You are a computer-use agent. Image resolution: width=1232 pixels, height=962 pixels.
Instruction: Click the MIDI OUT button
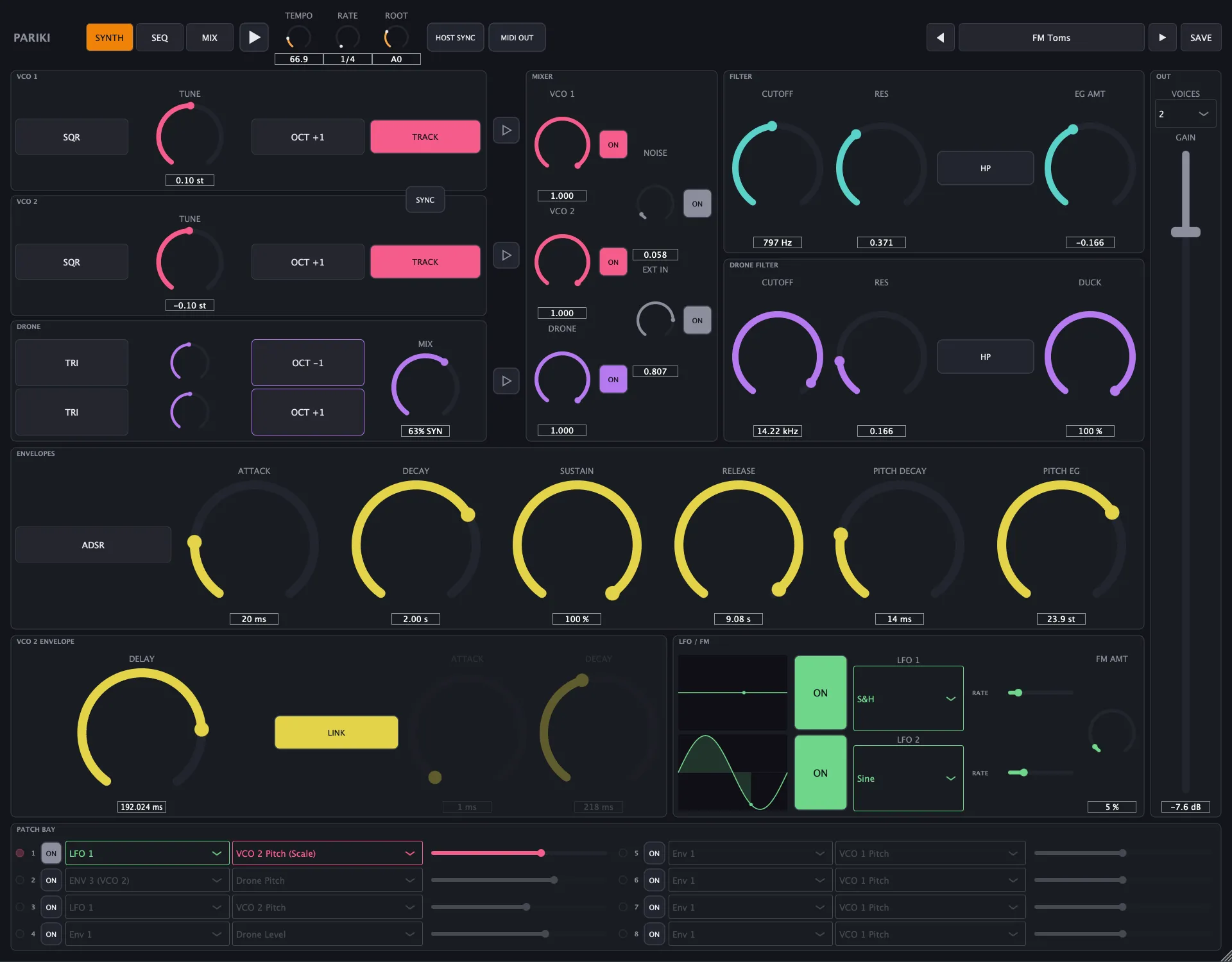[517, 37]
